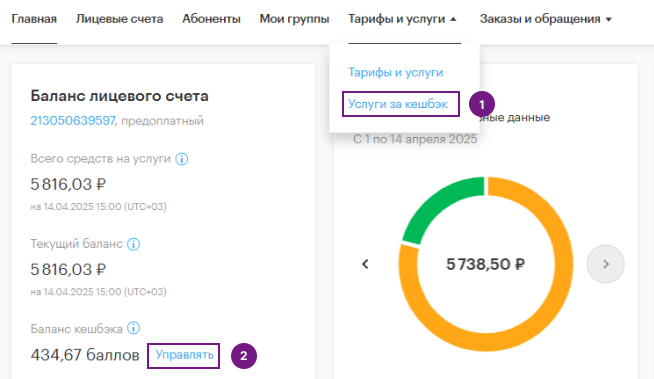
Task: Go to next chart with right arrow
Action: point(606,264)
